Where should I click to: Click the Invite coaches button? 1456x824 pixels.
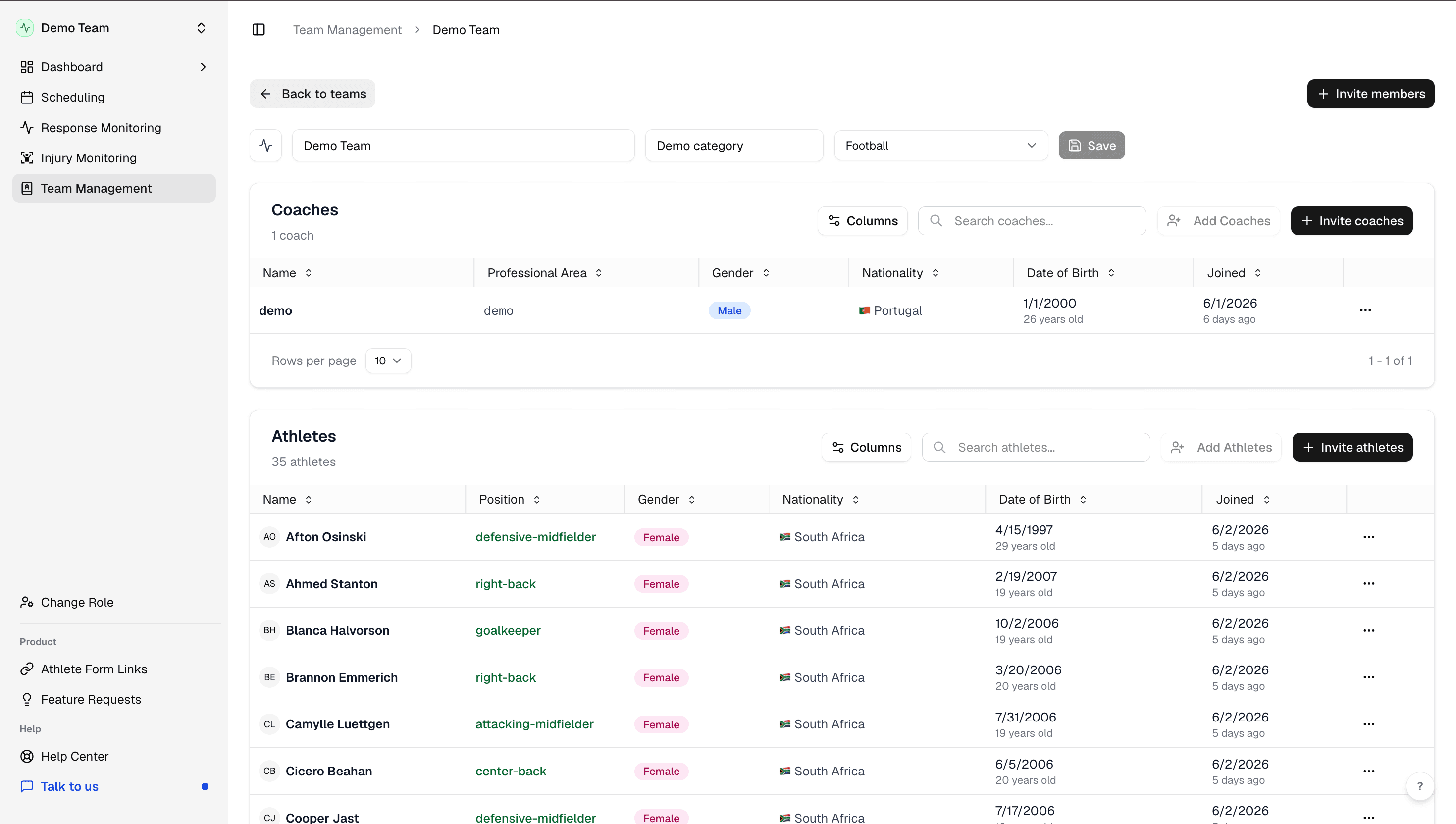[1352, 221]
